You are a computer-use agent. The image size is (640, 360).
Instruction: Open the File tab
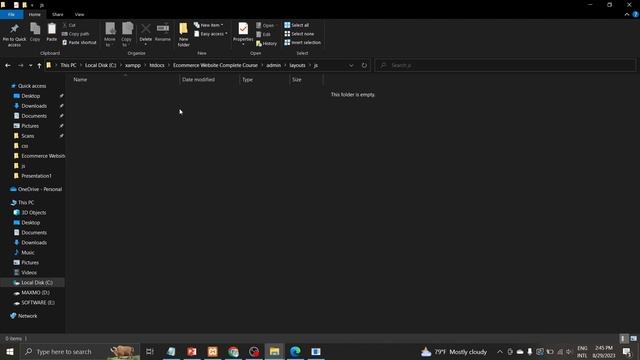tap(11, 14)
